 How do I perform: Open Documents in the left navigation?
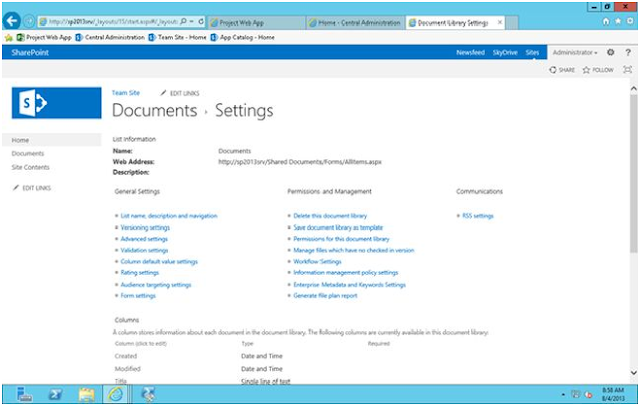(28, 153)
